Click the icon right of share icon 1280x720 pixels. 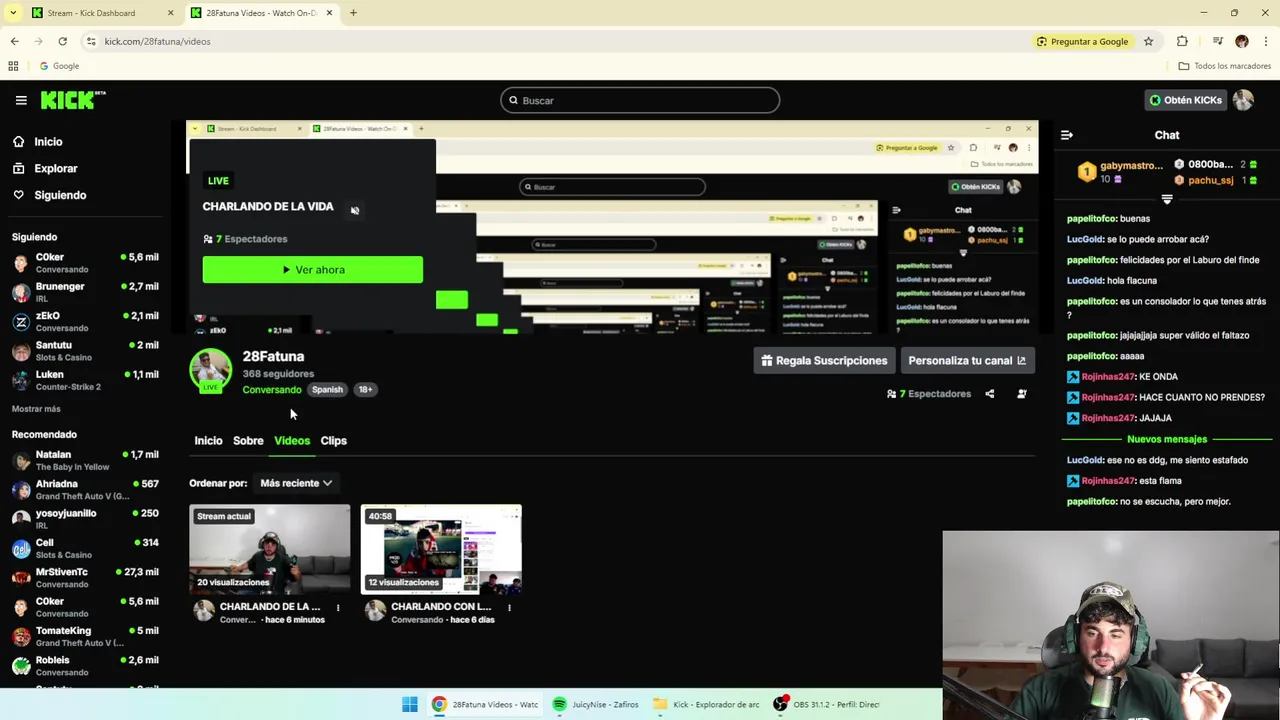(x=1021, y=394)
